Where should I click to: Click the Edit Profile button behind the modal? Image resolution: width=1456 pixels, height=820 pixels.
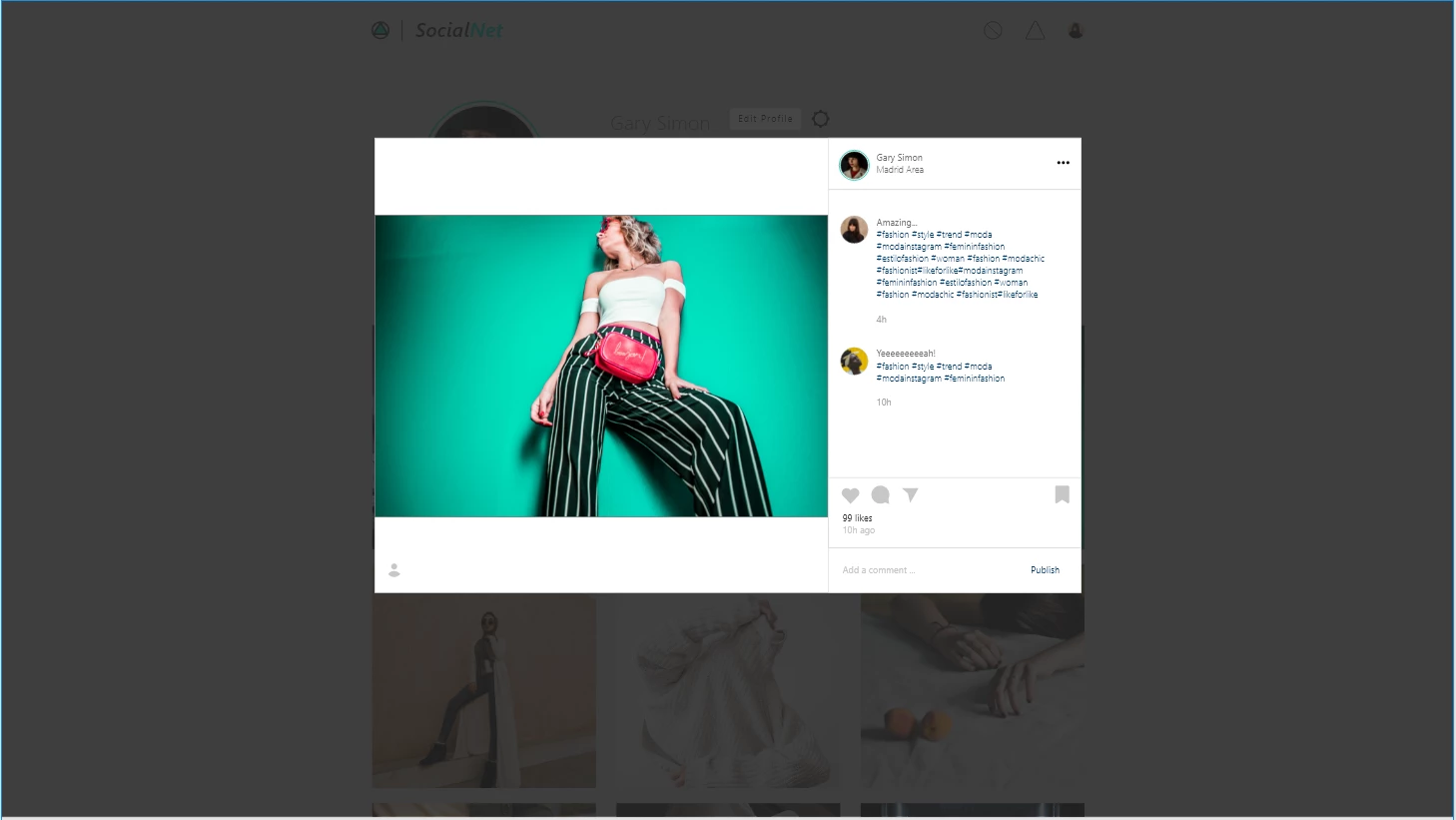[x=765, y=119]
